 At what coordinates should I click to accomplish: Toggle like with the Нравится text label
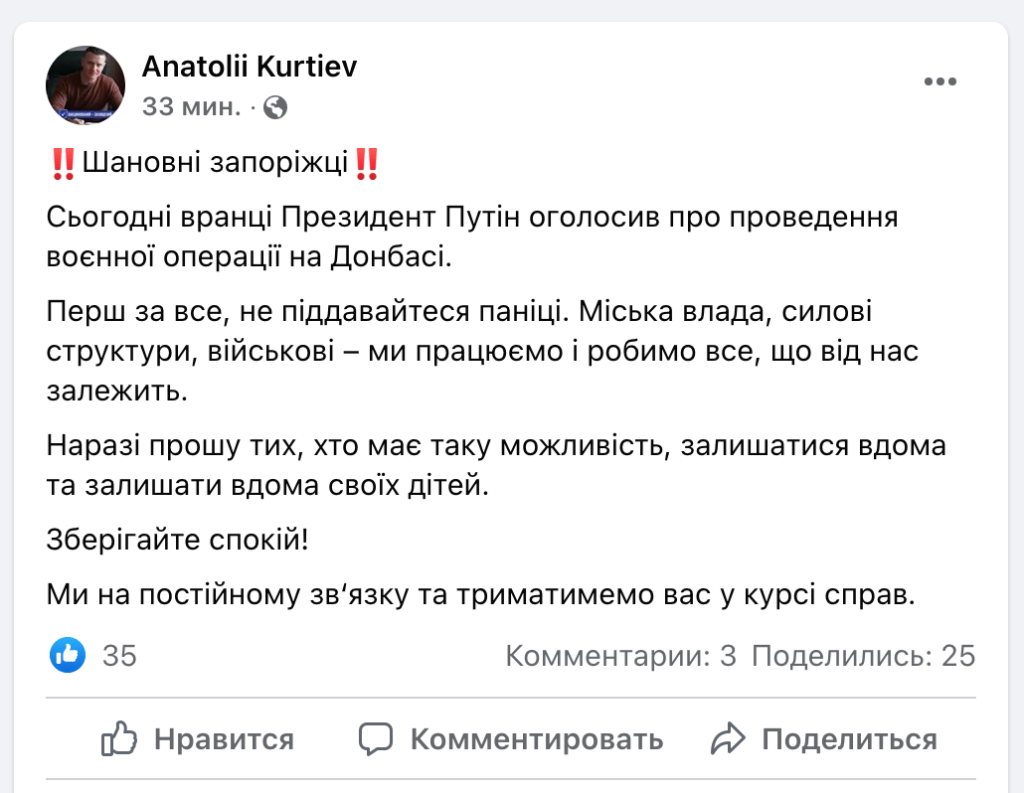click(x=223, y=739)
